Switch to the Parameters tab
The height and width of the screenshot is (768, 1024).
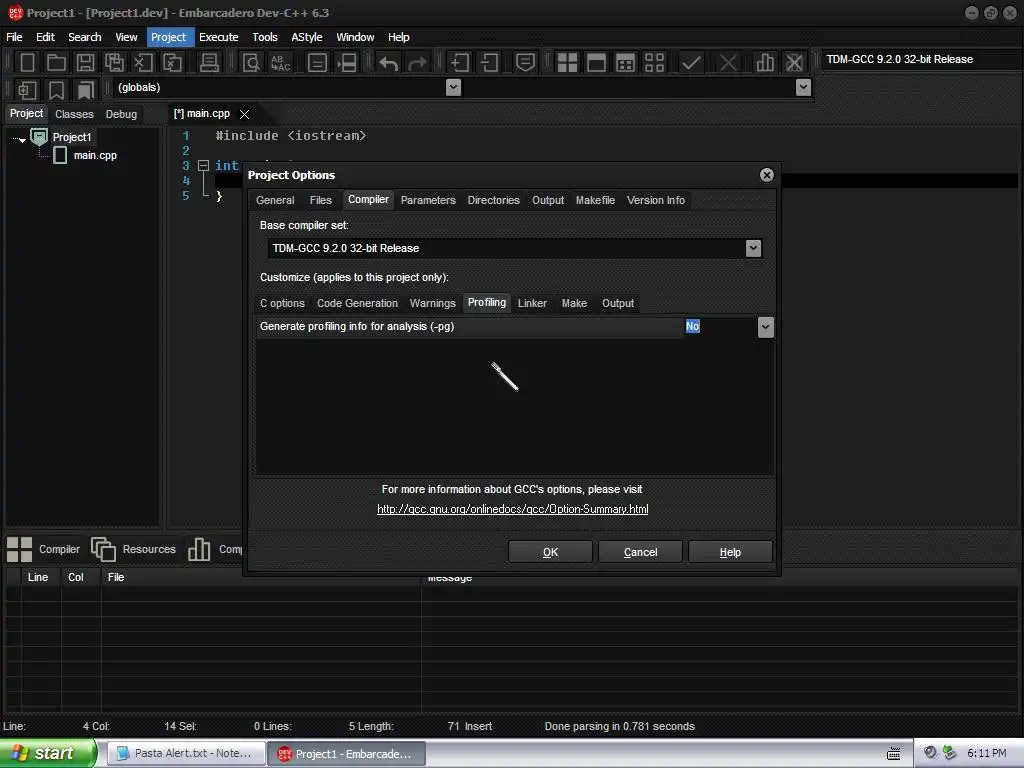[428, 200]
